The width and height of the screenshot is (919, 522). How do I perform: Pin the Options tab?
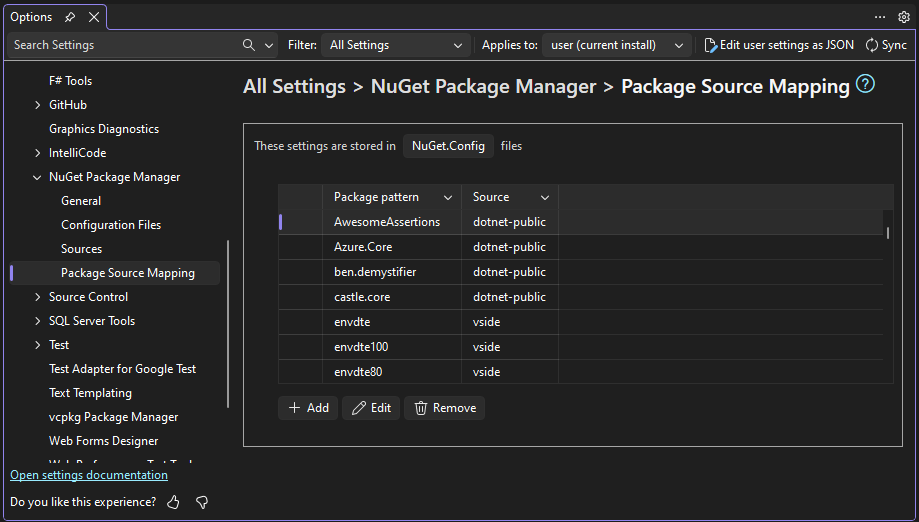coord(70,17)
